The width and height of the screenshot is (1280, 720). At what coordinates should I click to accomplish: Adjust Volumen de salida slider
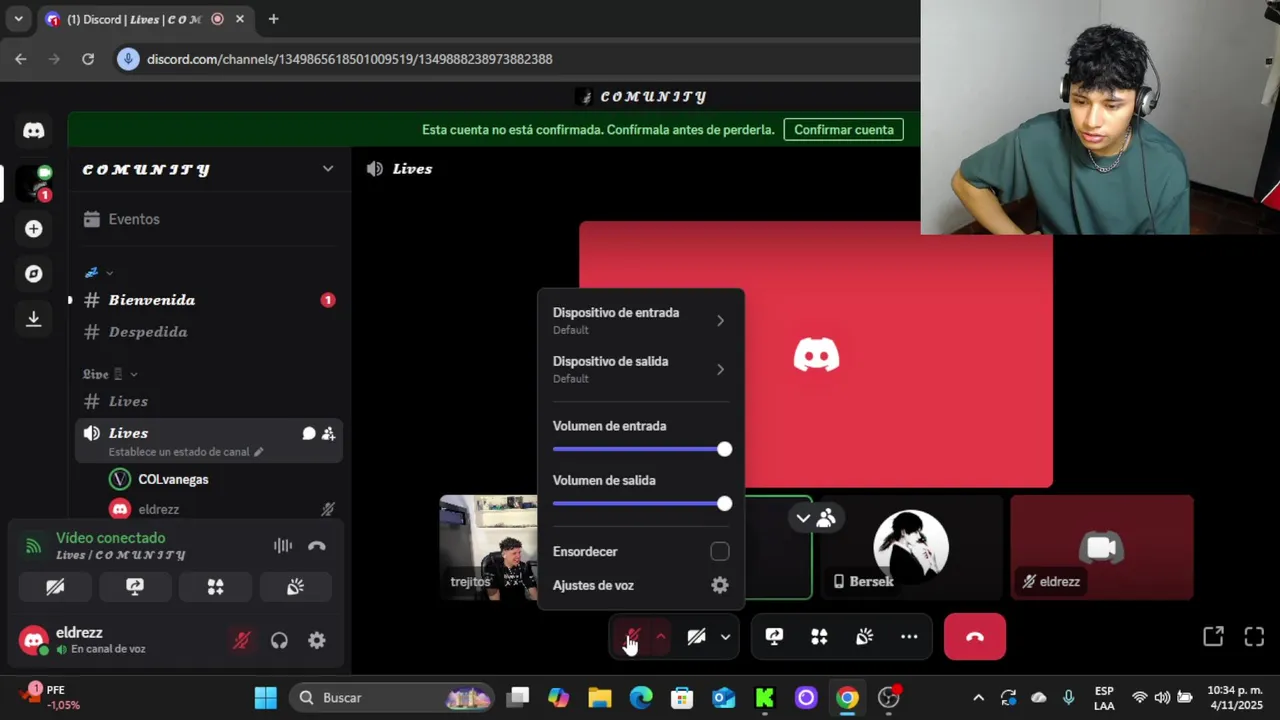click(x=641, y=504)
